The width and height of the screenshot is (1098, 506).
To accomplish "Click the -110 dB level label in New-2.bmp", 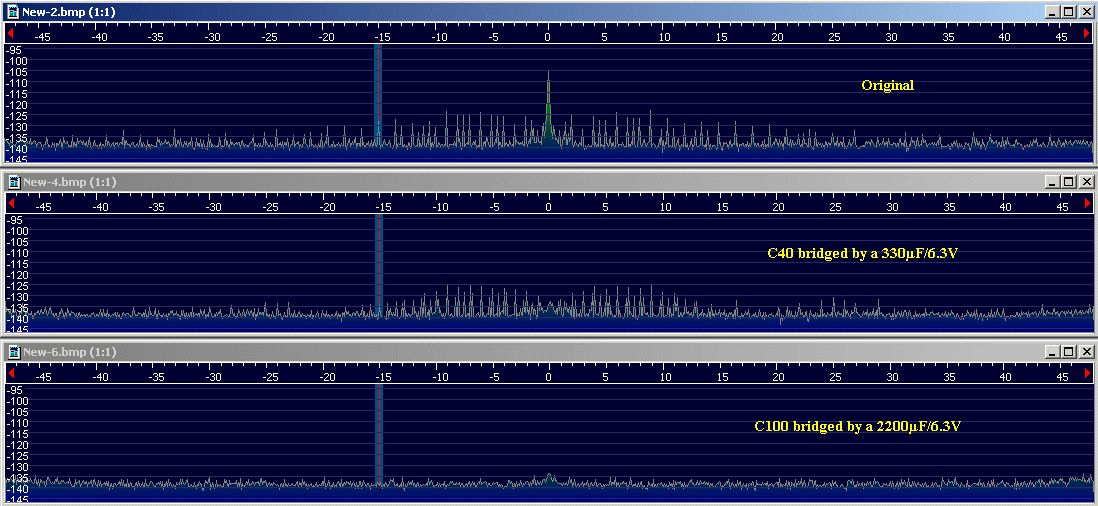I will 16,83.
